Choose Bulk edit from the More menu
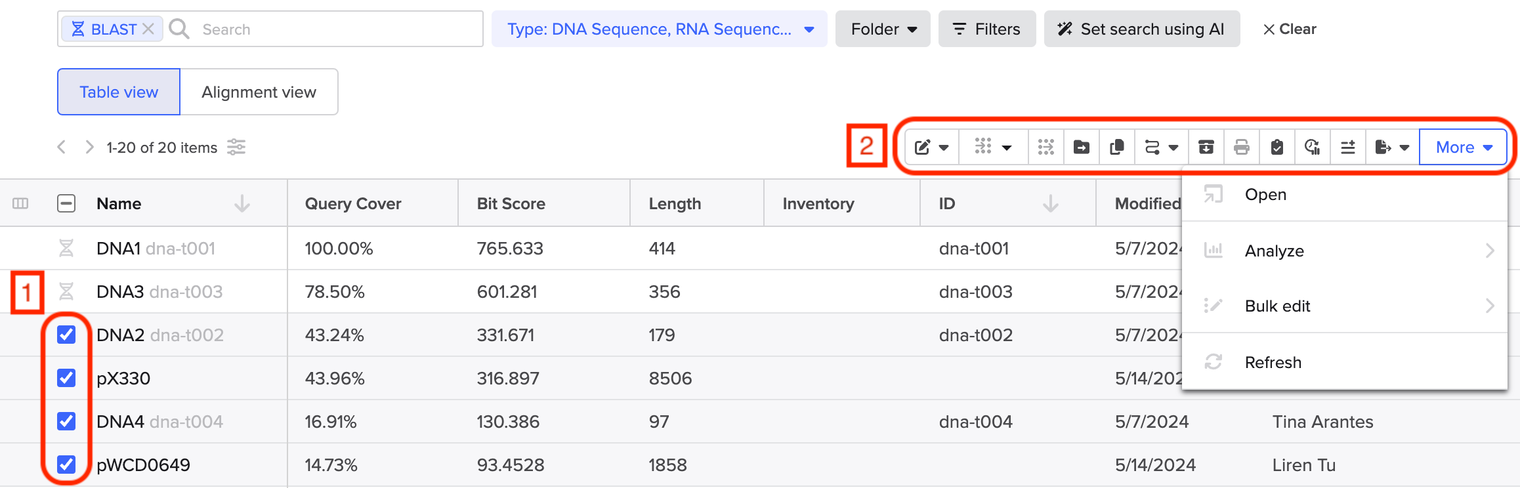The image size is (1520, 488). pos(1277,306)
